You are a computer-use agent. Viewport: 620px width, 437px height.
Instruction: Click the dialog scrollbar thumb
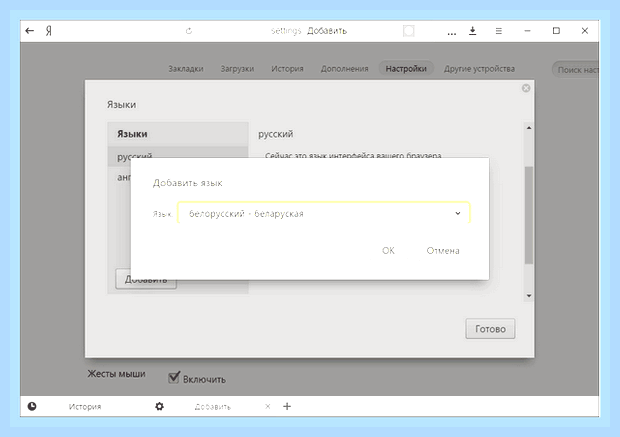(x=529, y=215)
